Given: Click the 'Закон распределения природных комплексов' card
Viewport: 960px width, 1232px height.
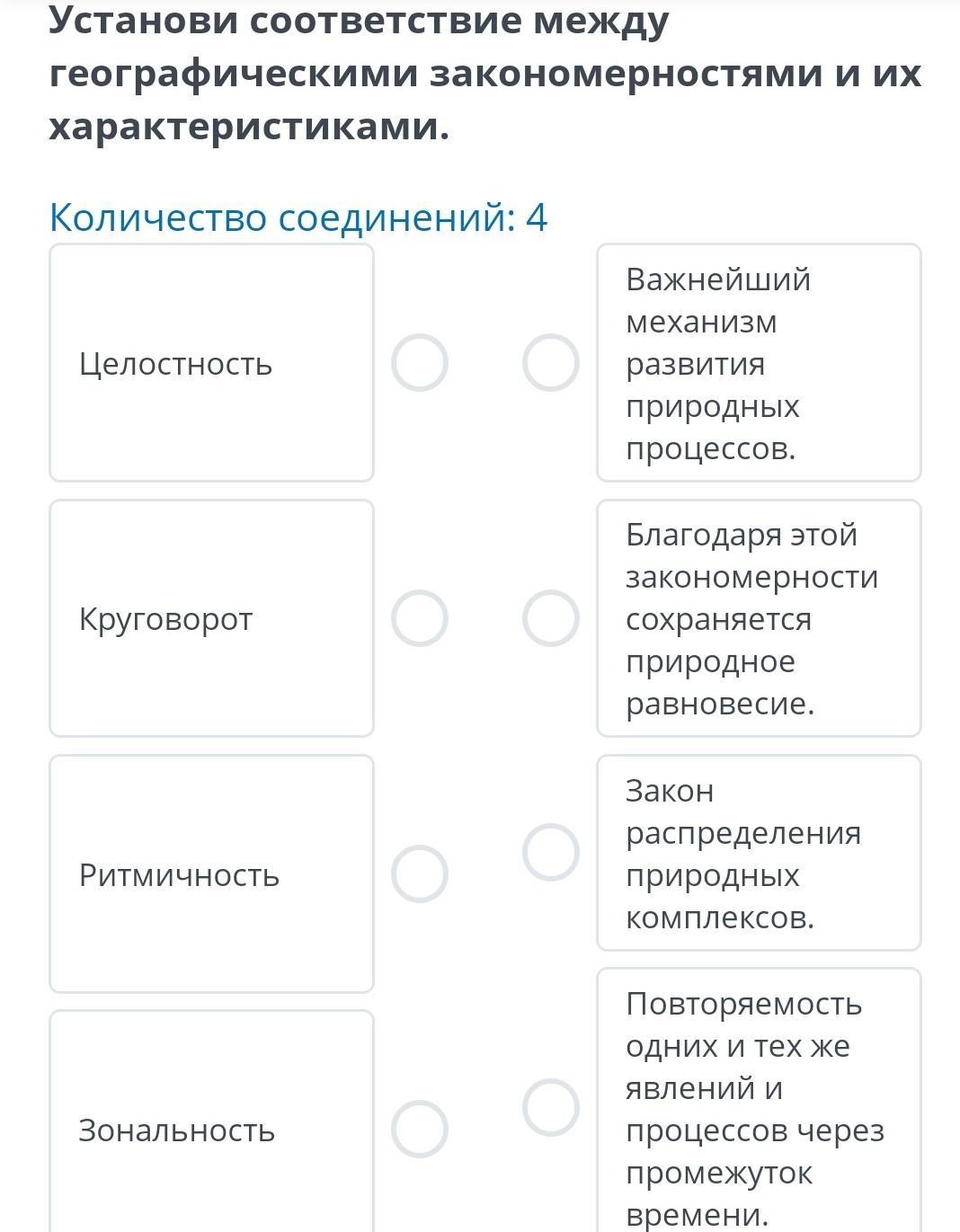Looking at the screenshot, I should tap(759, 853).
